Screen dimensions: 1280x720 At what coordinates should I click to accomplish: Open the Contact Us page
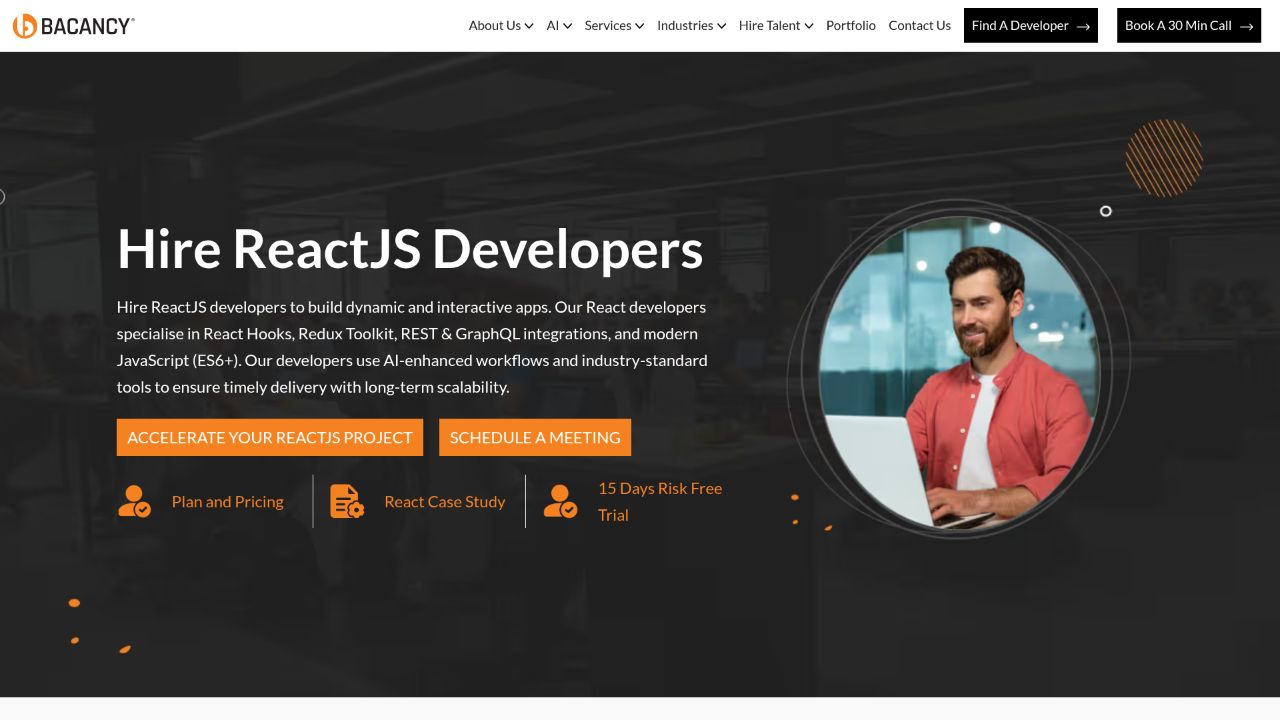click(x=919, y=26)
